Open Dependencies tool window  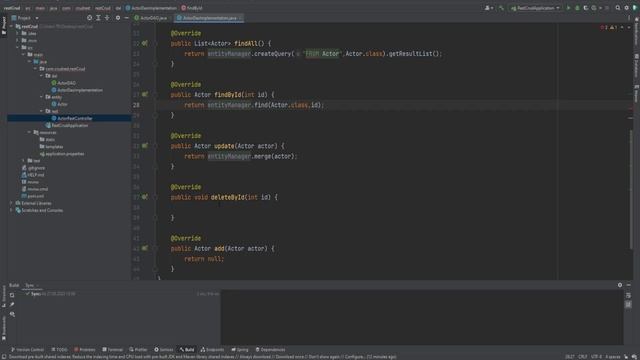270,350
